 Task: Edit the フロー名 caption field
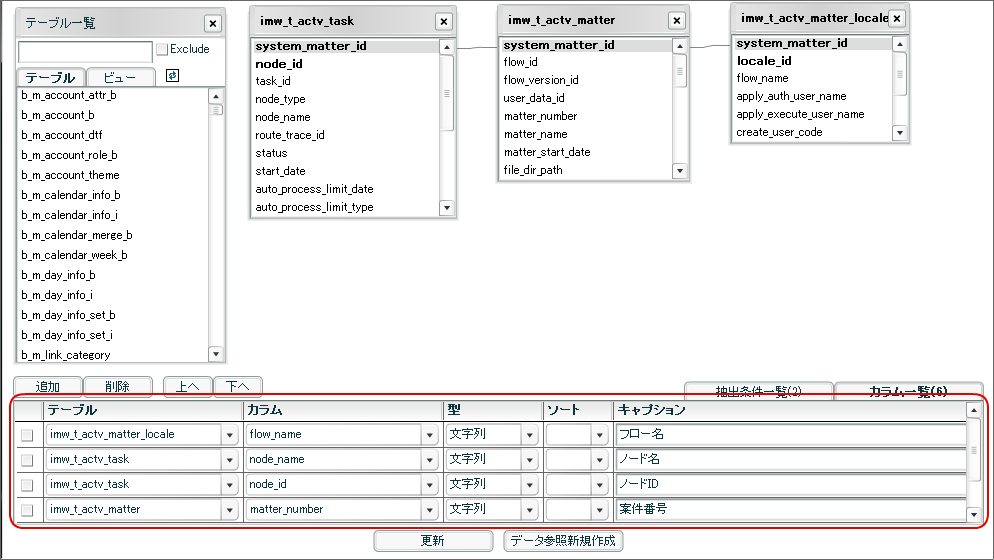(791, 434)
